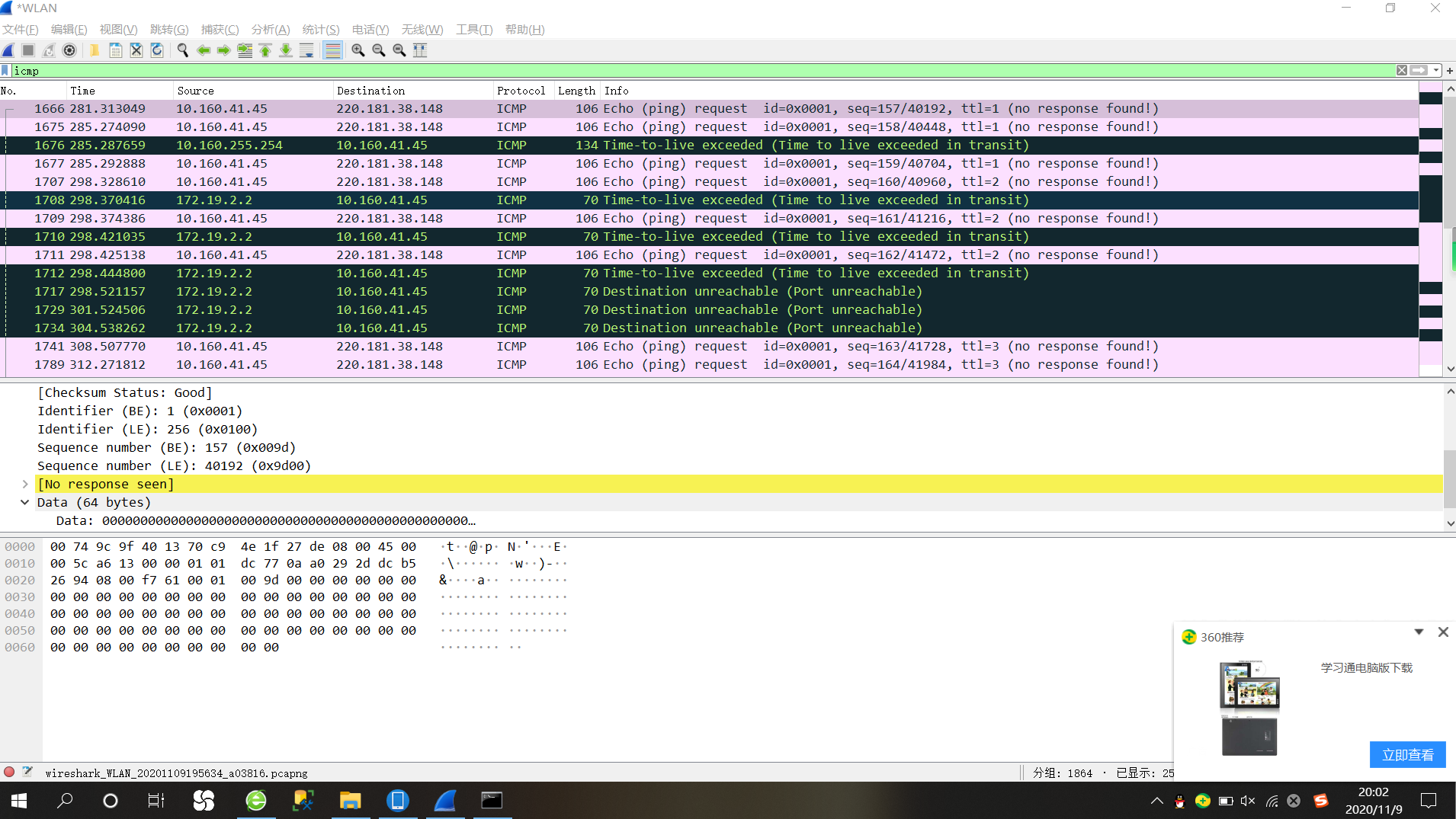1456x819 pixels.
Task: Click 立即查看 button in 360 popup
Action: [x=1407, y=755]
